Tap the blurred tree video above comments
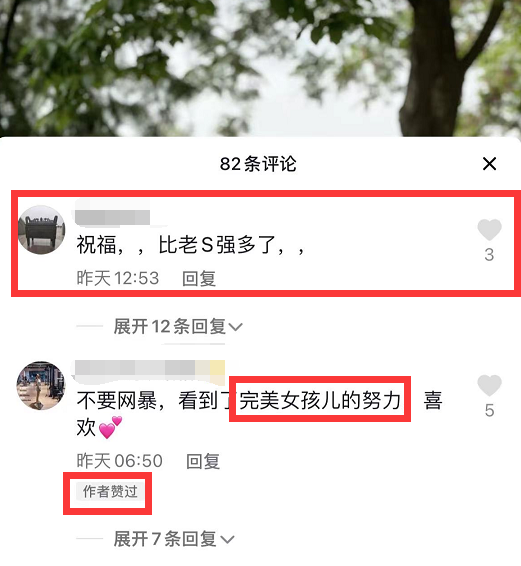The width and height of the screenshot is (521, 566). pos(260,68)
